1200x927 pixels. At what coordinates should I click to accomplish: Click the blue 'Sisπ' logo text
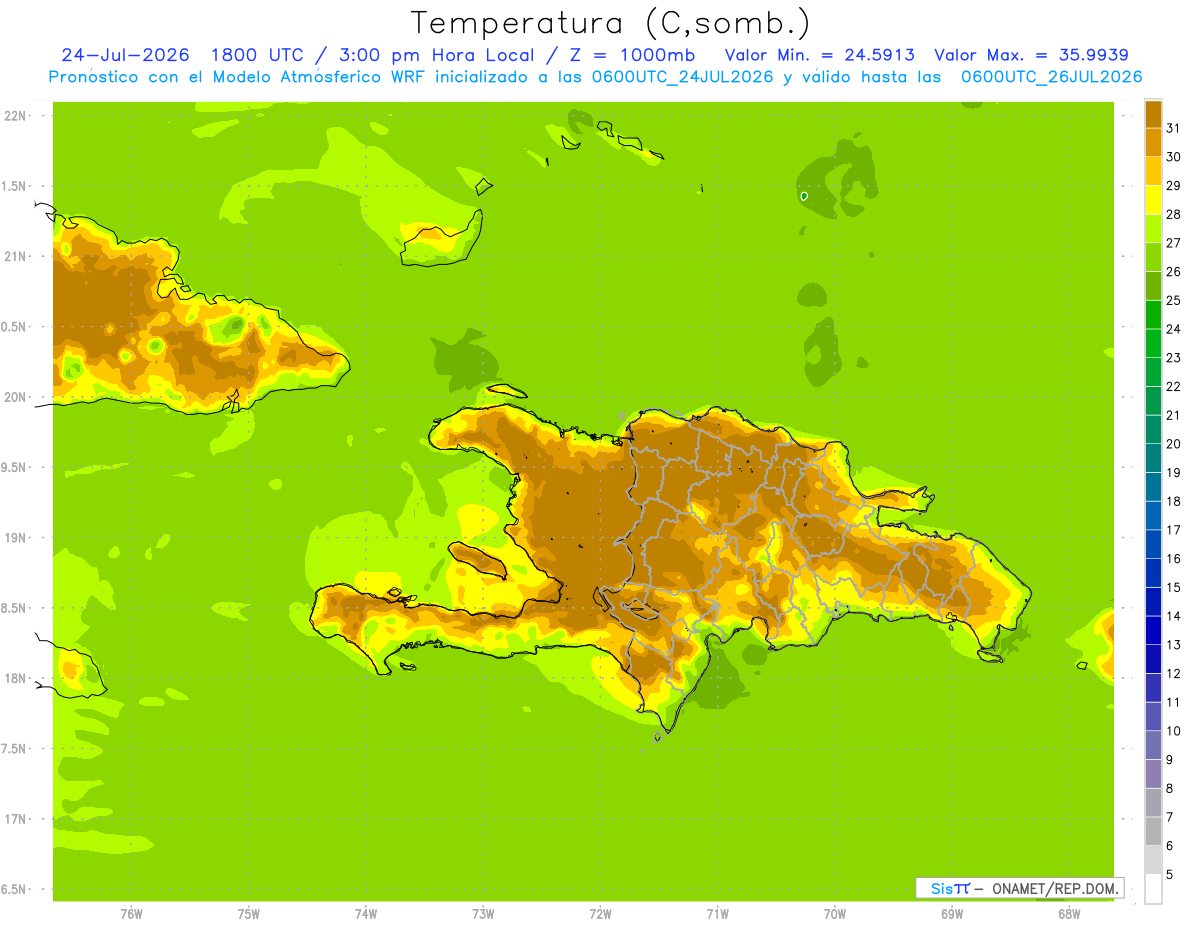(x=949, y=888)
